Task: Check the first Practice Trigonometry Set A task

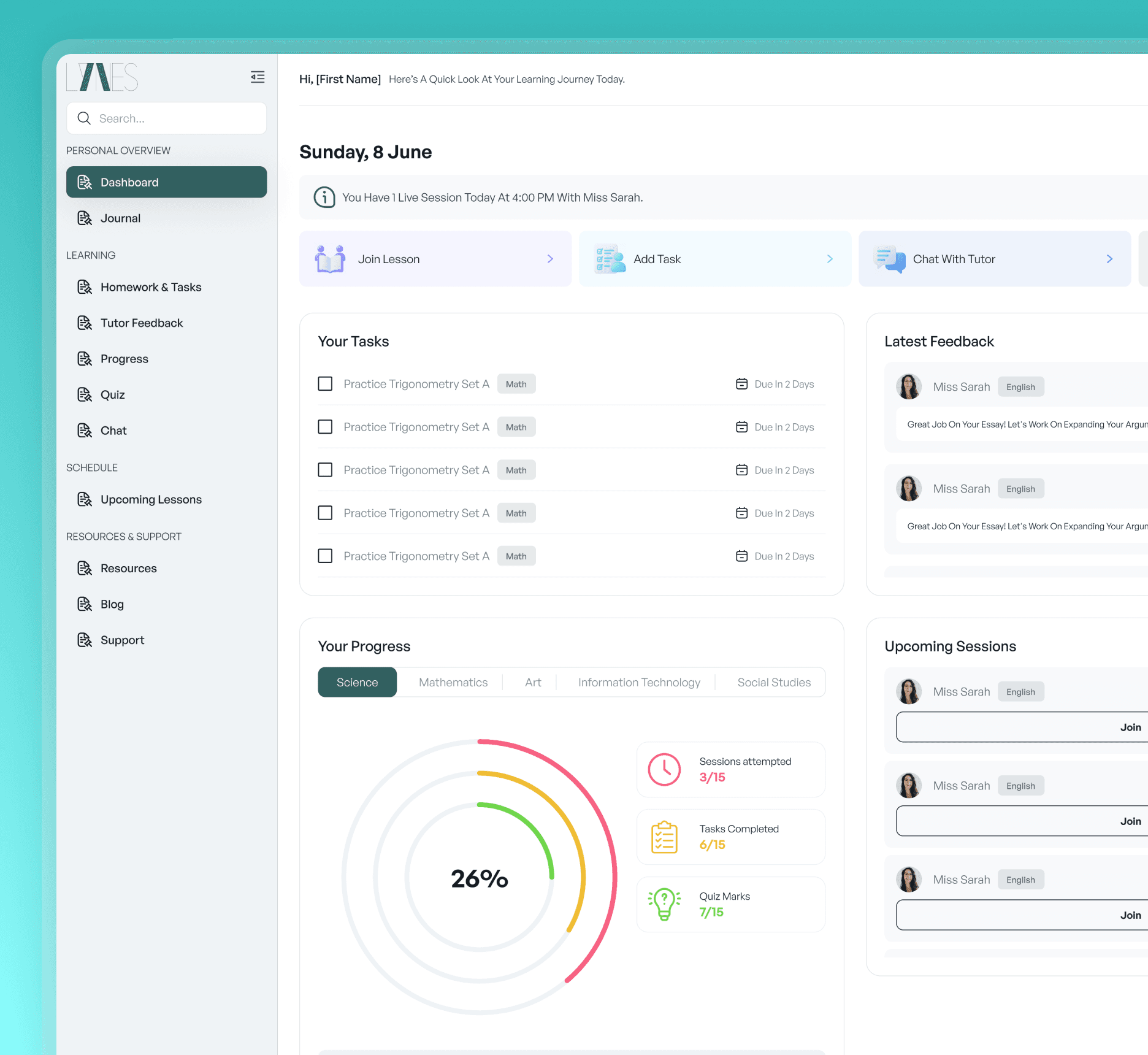Action: coord(325,384)
